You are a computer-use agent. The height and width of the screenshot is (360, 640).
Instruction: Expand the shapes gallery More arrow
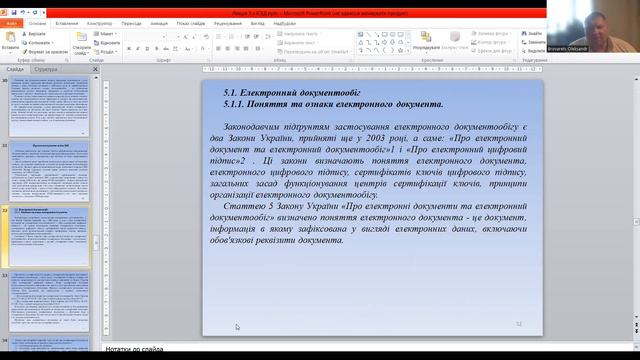click(x=408, y=50)
